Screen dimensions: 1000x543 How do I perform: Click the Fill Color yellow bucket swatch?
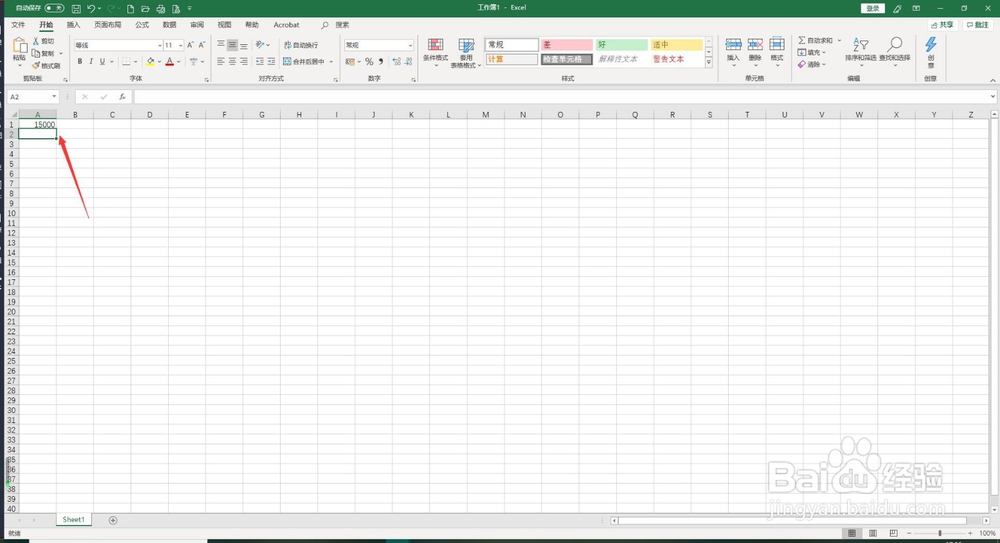(x=151, y=62)
